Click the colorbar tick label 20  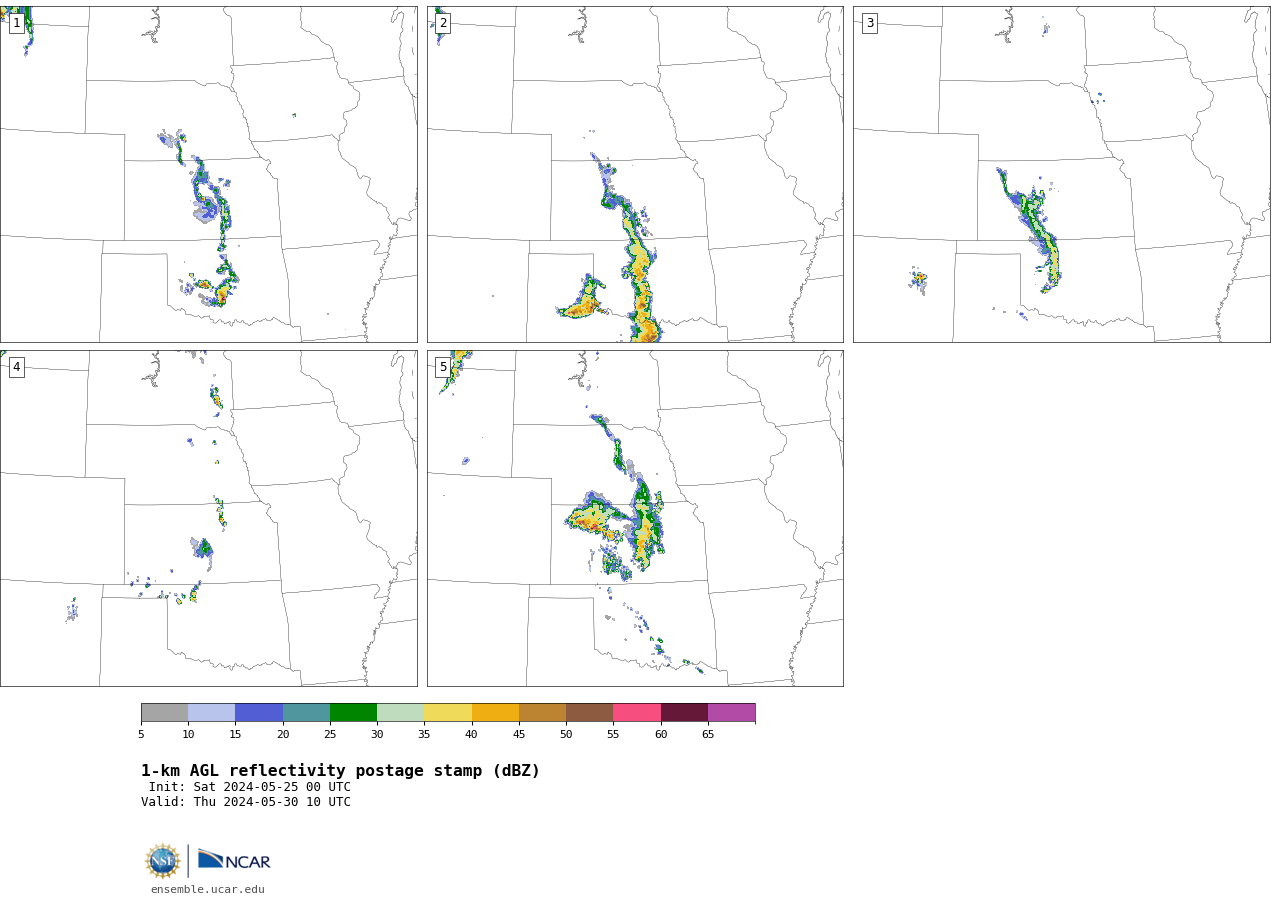(x=283, y=735)
